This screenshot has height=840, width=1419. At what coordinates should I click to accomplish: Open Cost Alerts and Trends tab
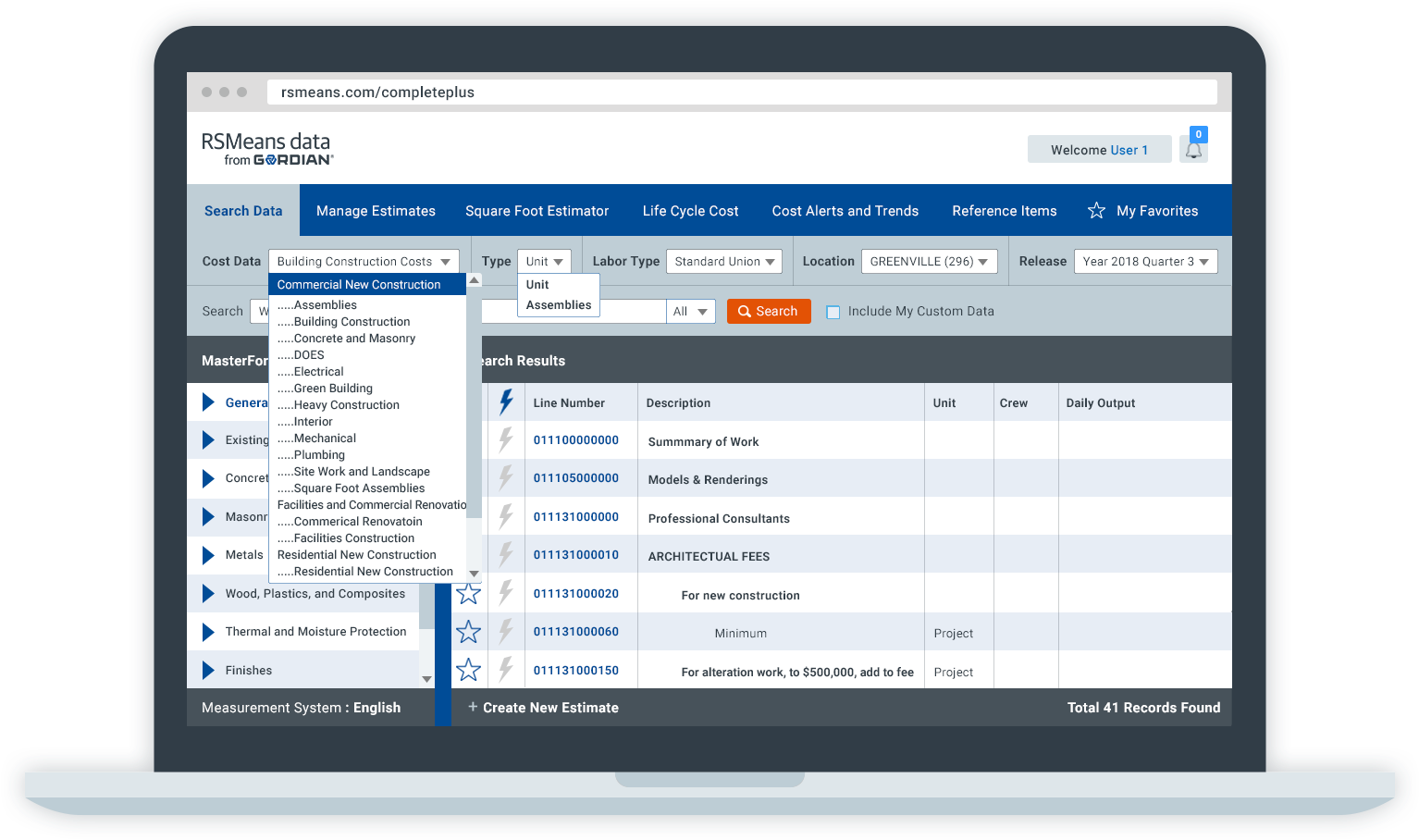(845, 211)
